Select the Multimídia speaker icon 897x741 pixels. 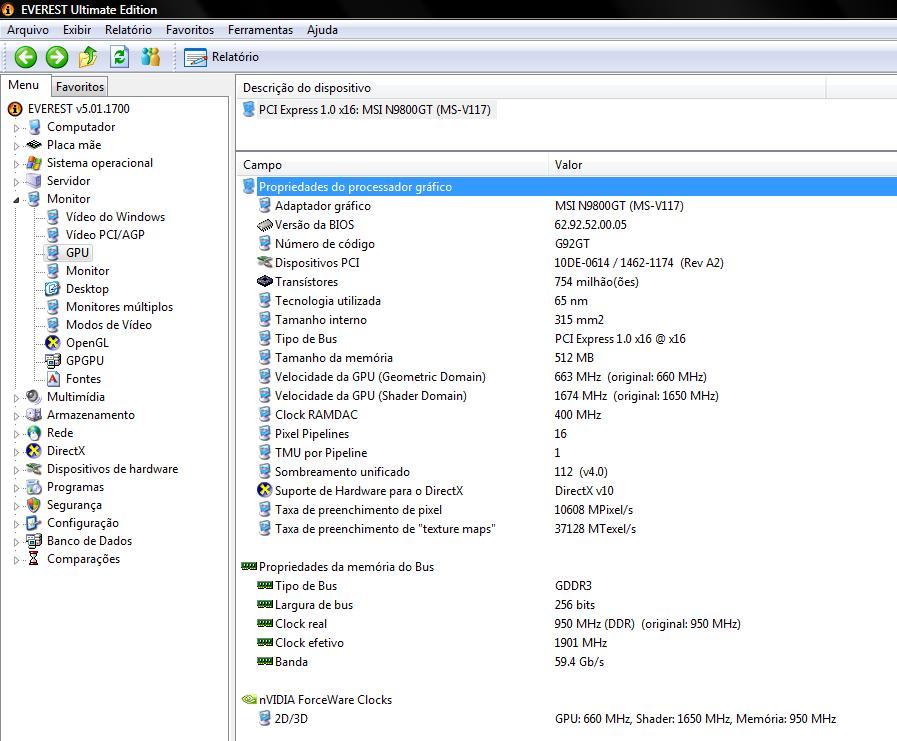pos(34,397)
